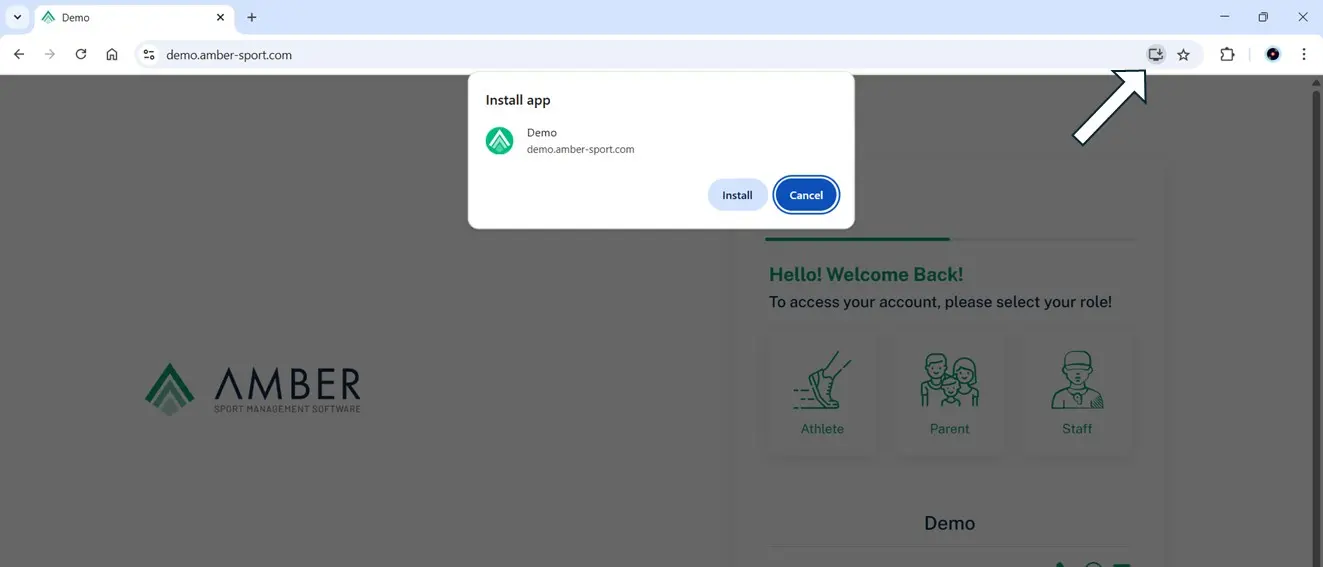
Task: Open the Extensions puzzle icon
Action: 1227,55
